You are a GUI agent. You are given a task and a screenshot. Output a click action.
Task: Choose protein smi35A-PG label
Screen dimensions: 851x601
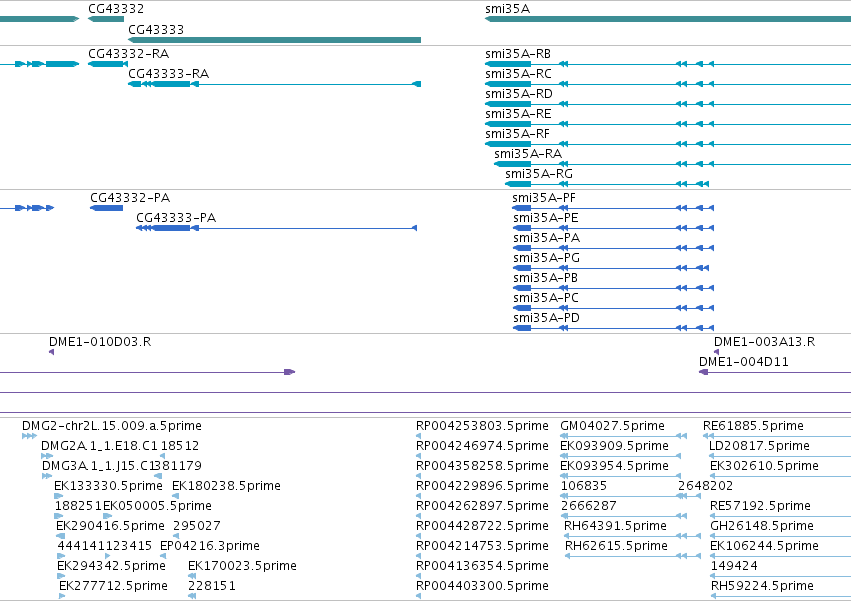point(547,258)
